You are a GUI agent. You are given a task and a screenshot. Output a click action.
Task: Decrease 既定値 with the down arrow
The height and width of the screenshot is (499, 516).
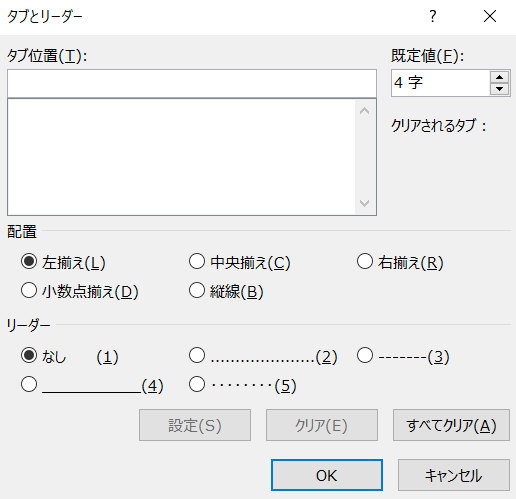pyautogui.click(x=499, y=89)
